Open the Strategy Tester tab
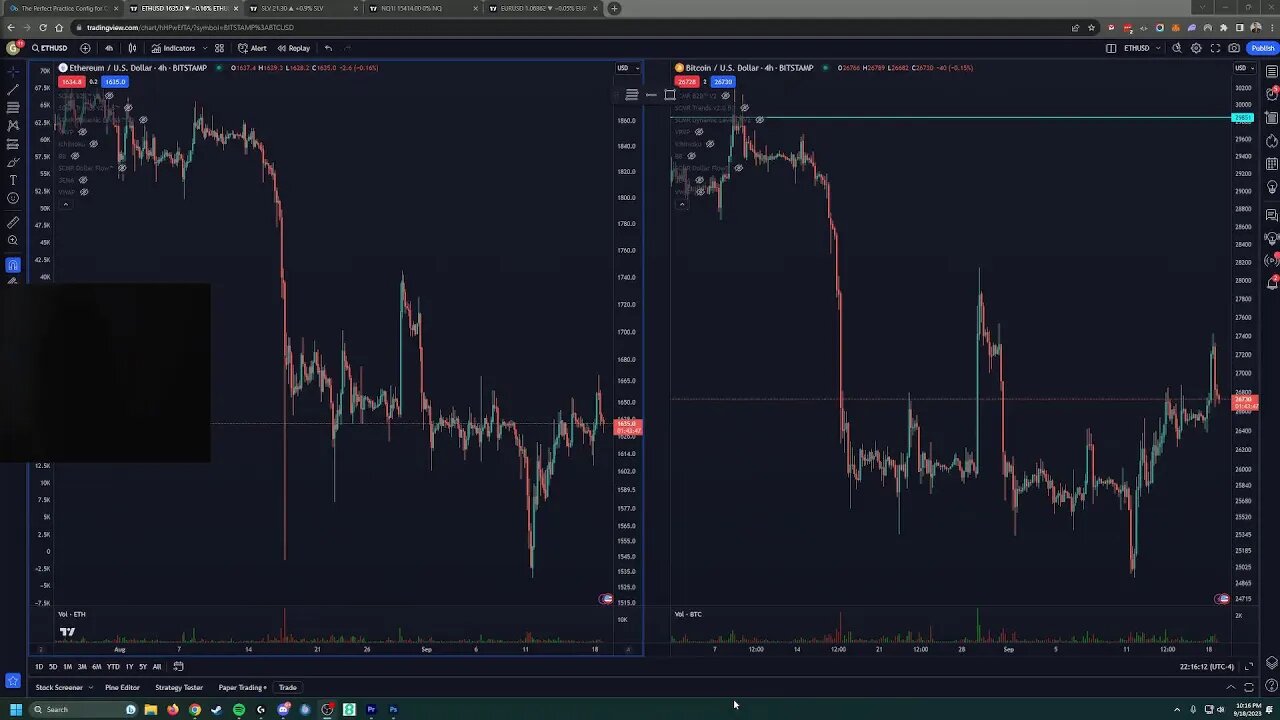 (x=179, y=687)
